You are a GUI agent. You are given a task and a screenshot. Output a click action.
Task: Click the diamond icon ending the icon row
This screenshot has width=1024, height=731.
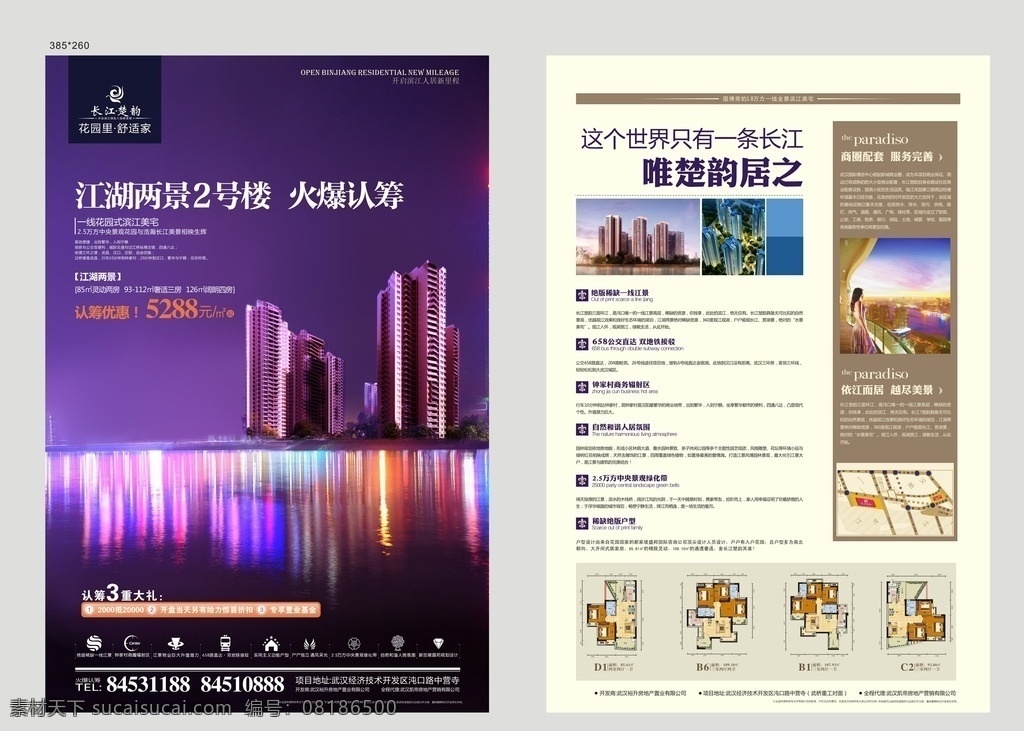tap(438, 644)
